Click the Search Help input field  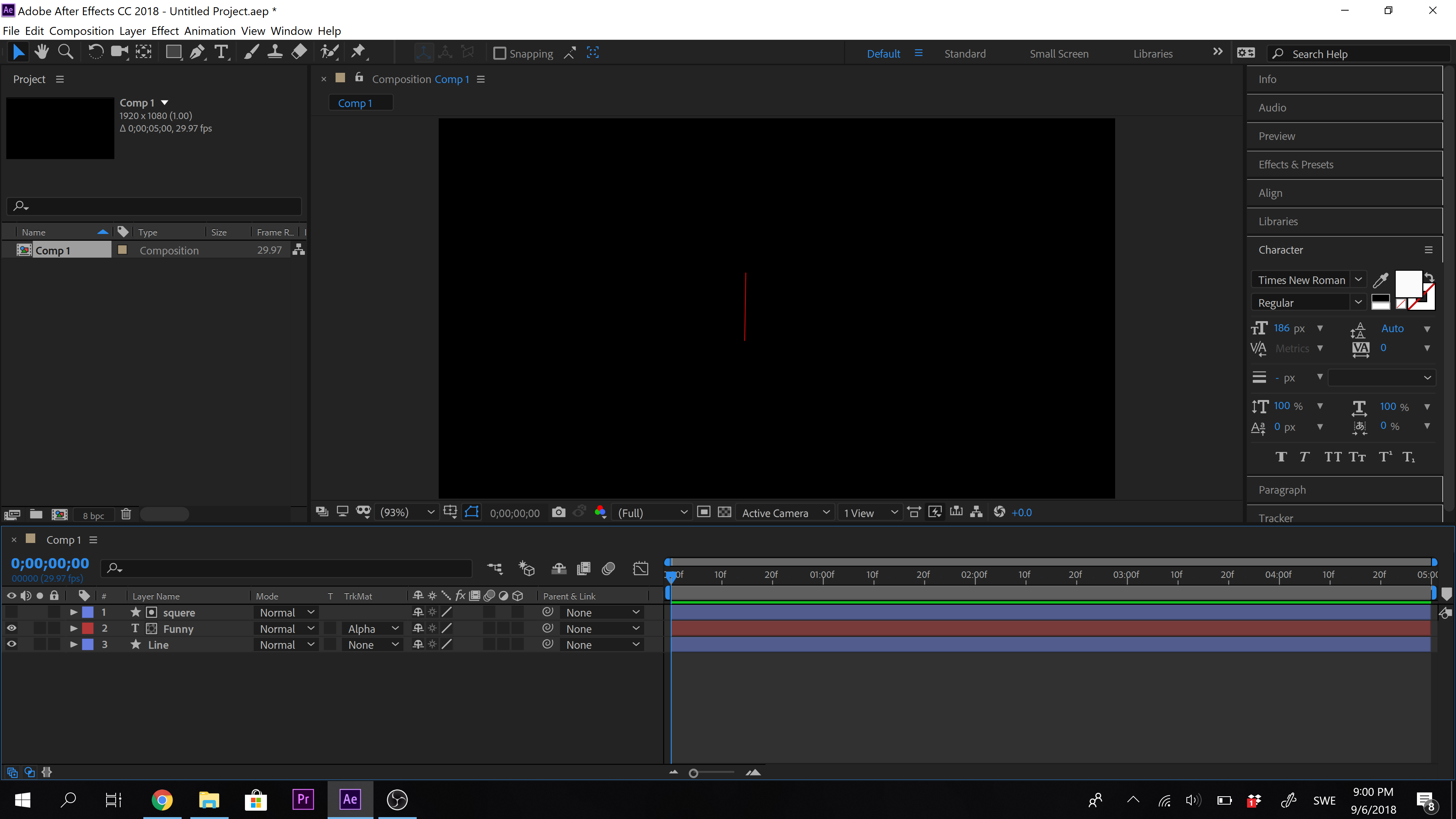(x=1357, y=54)
